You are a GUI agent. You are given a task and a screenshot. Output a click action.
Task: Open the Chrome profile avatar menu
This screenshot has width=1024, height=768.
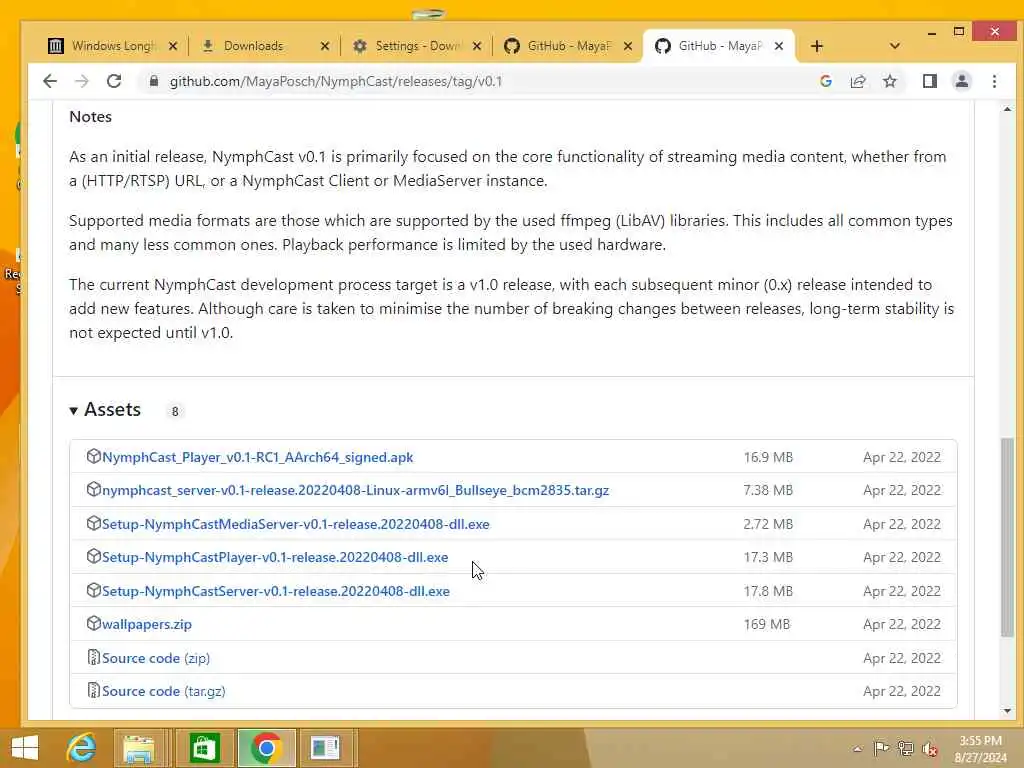[x=962, y=81]
